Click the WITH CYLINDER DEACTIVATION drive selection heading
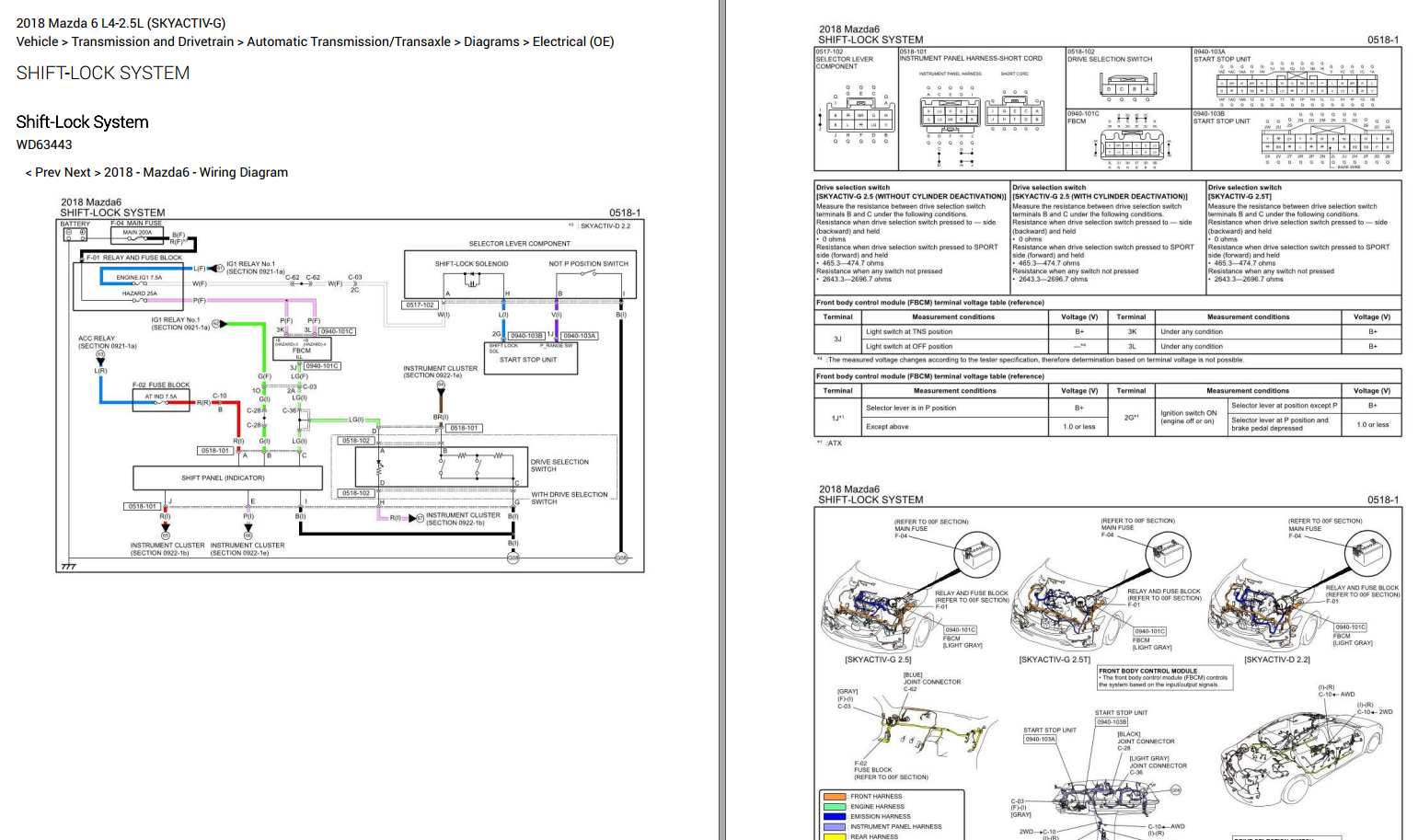1418x840 pixels. pyautogui.click(x=1101, y=196)
